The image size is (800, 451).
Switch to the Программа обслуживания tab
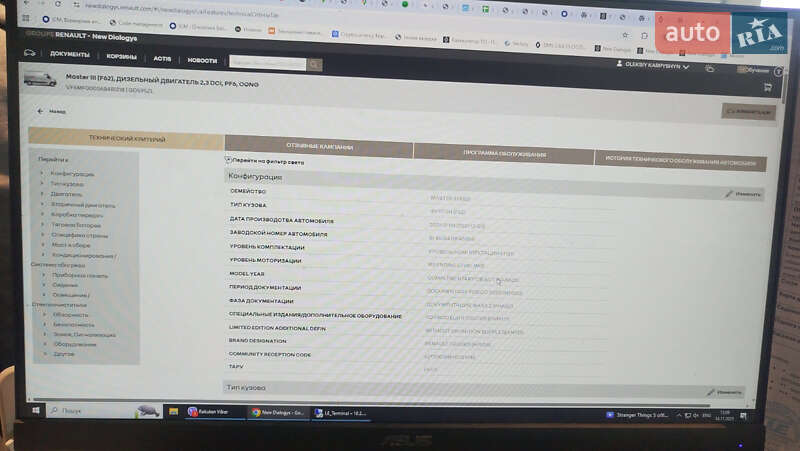coord(504,154)
